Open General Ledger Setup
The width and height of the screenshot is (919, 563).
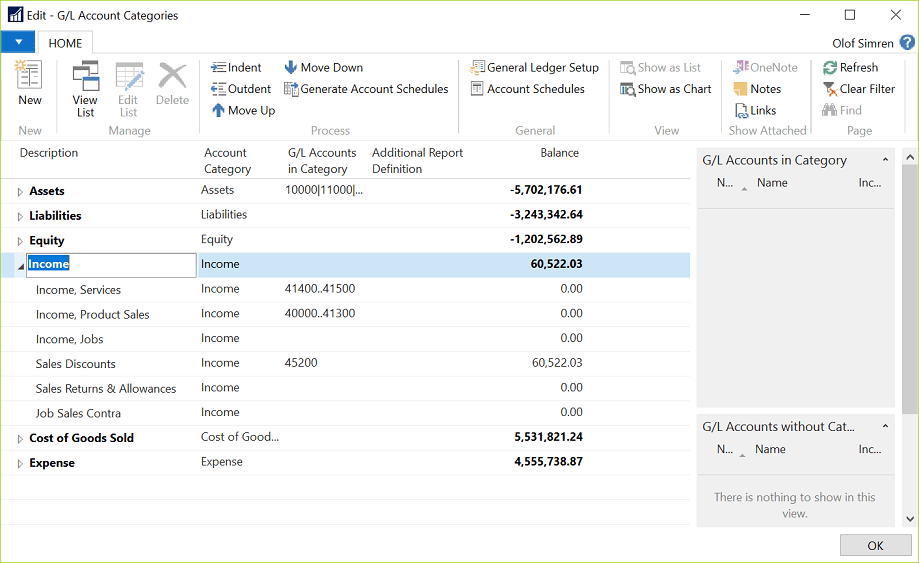pos(534,68)
